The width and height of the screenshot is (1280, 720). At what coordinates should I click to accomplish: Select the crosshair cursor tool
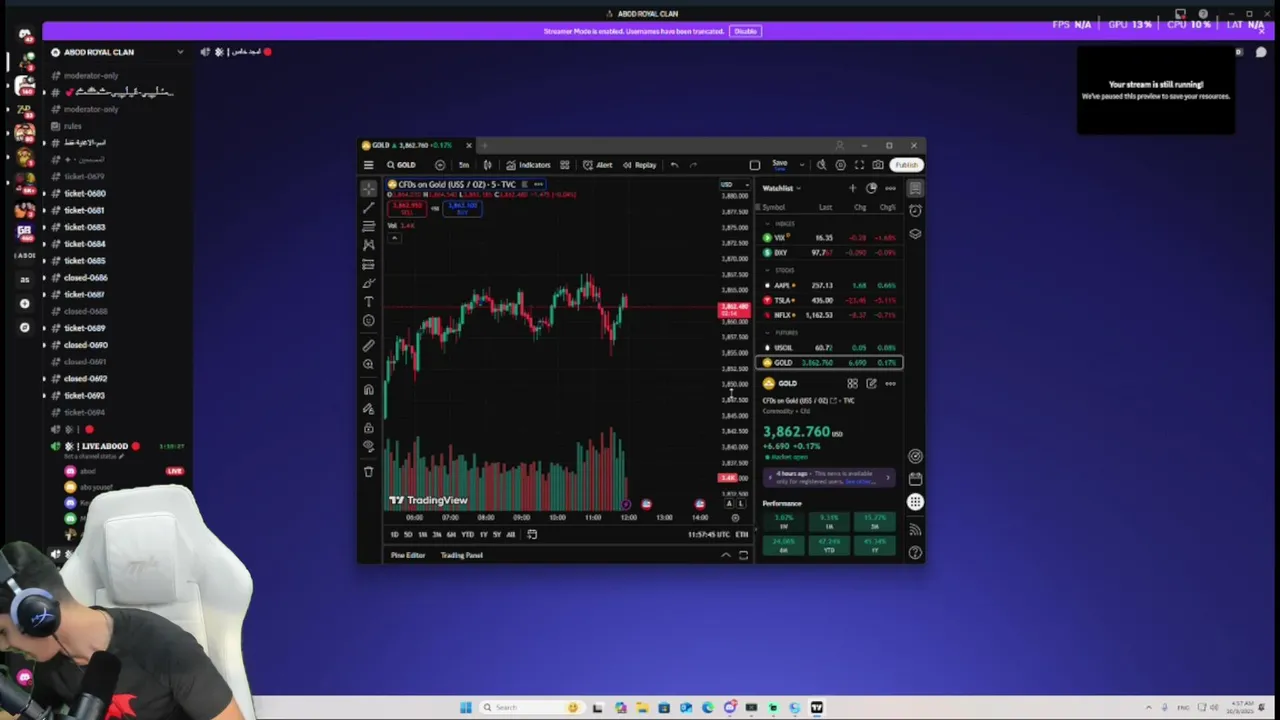pyautogui.click(x=368, y=188)
